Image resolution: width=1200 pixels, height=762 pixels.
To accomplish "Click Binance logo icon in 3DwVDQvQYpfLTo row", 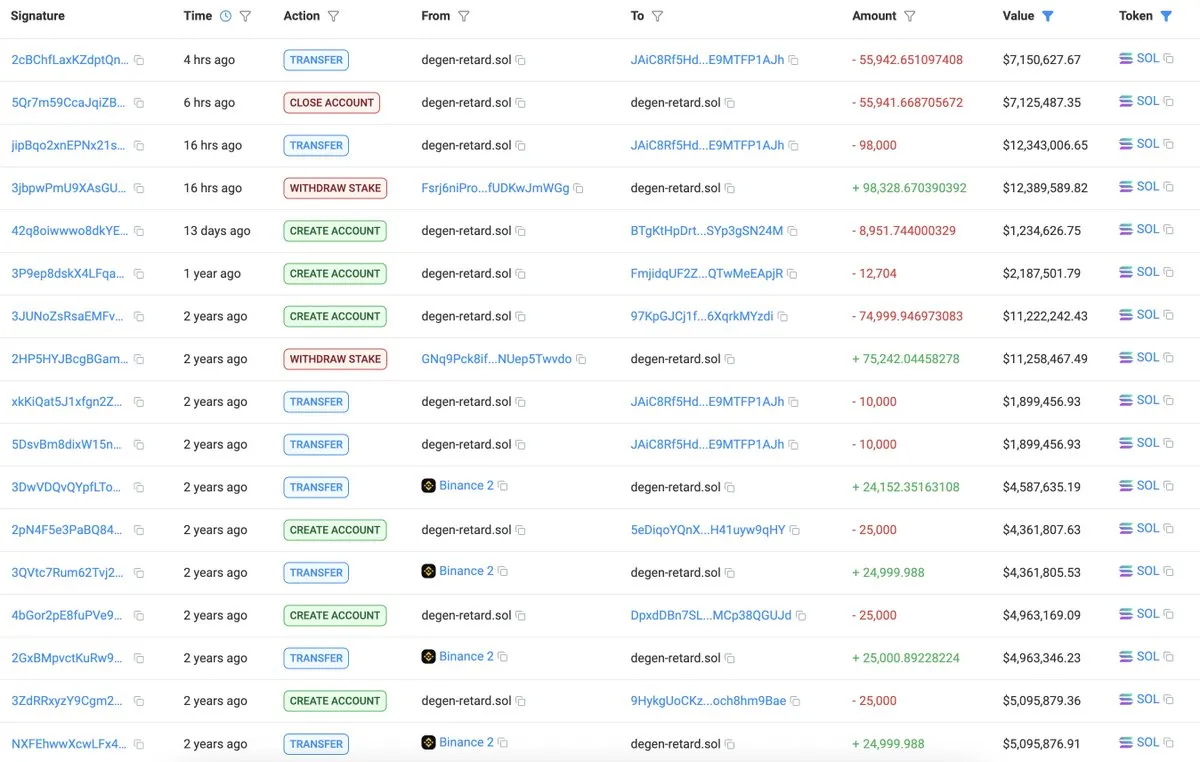I will (x=429, y=486).
